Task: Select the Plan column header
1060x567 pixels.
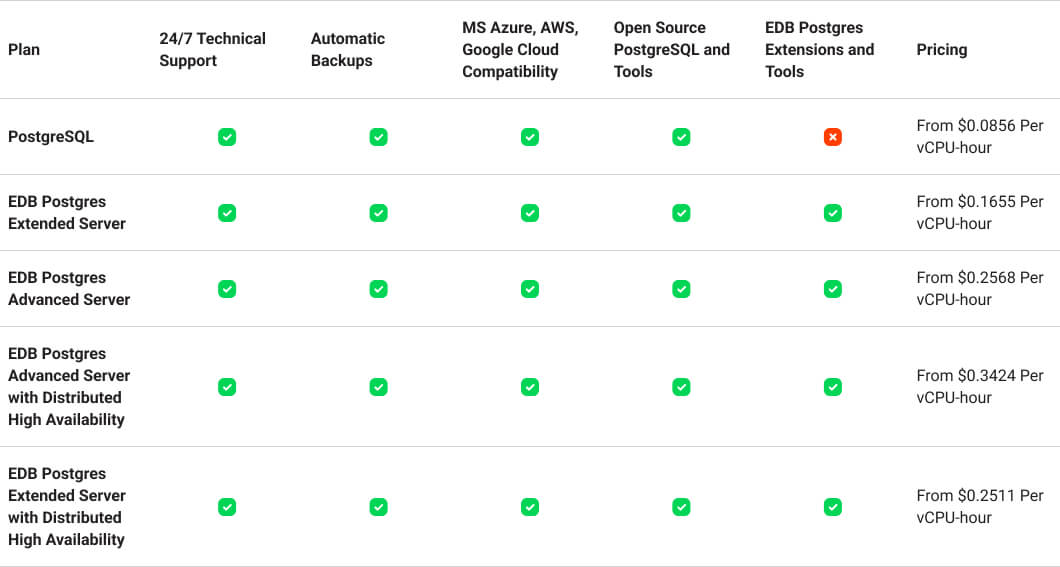Action: [x=24, y=50]
